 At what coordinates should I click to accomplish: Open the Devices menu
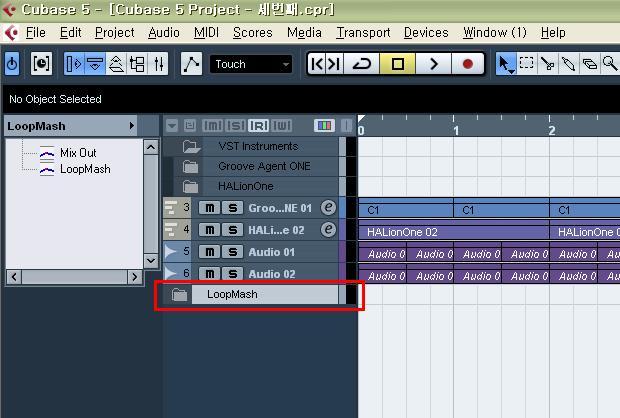coord(426,32)
